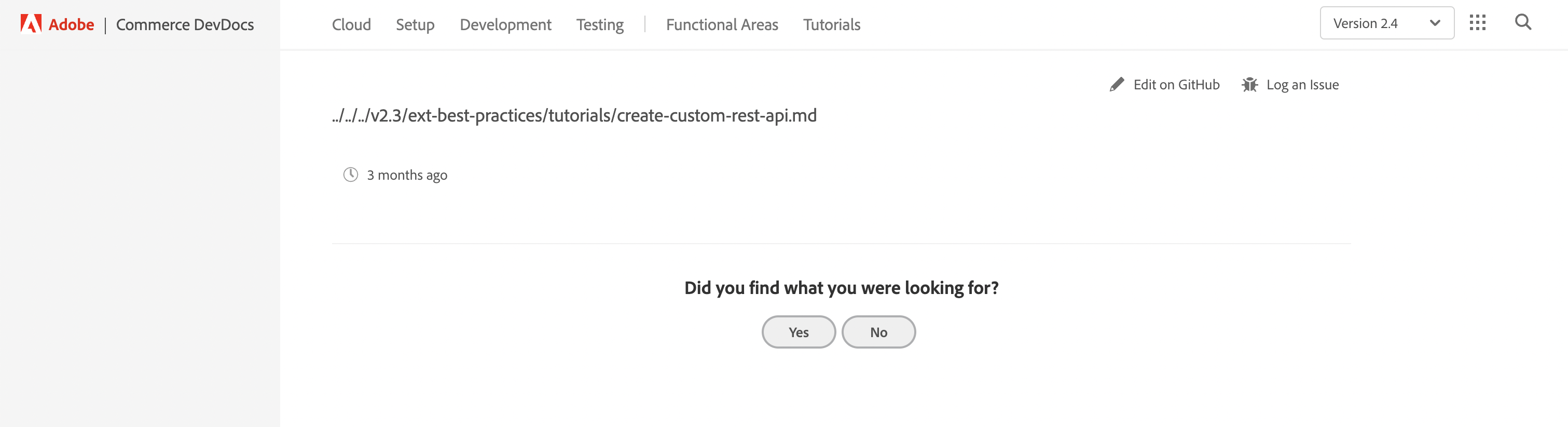This screenshot has width=1568, height=427.
Task: Click the apps grid icon
Action: (x=1478, y=23)
